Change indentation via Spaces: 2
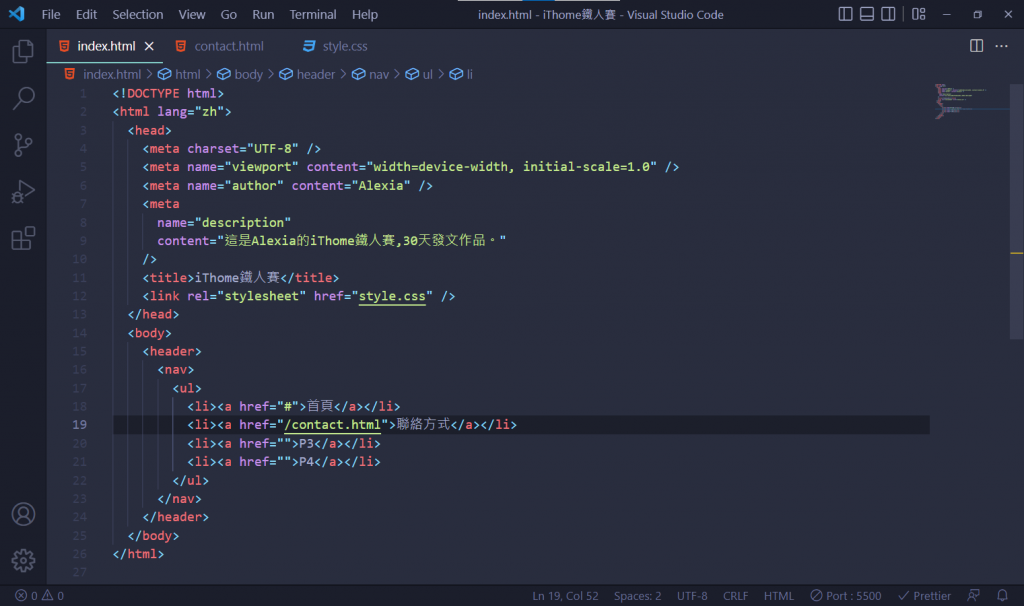The height and width of the screenshot is (606, 1024). point(637,596)
